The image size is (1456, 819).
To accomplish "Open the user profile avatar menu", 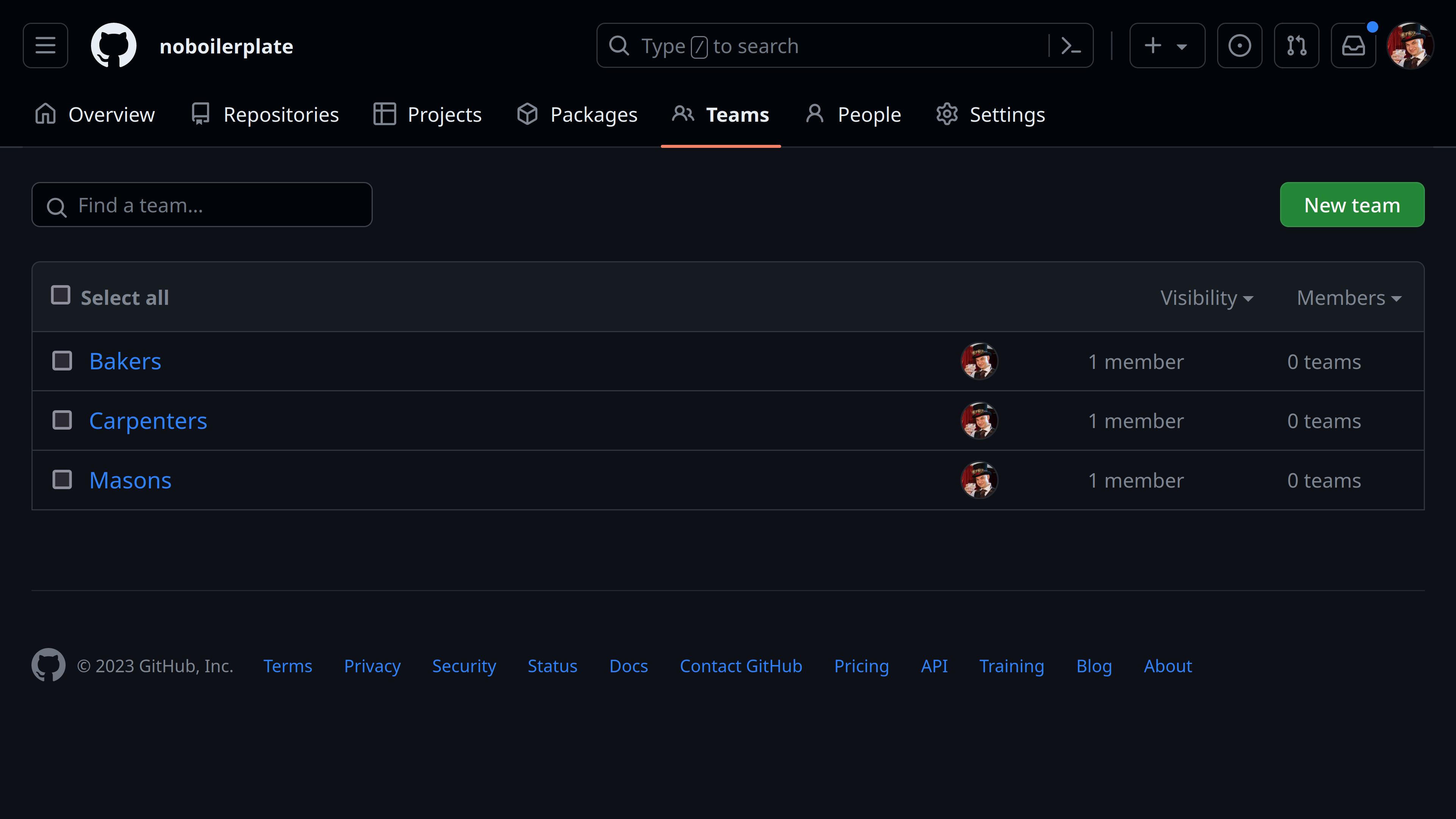I will tap(1410, 45).
